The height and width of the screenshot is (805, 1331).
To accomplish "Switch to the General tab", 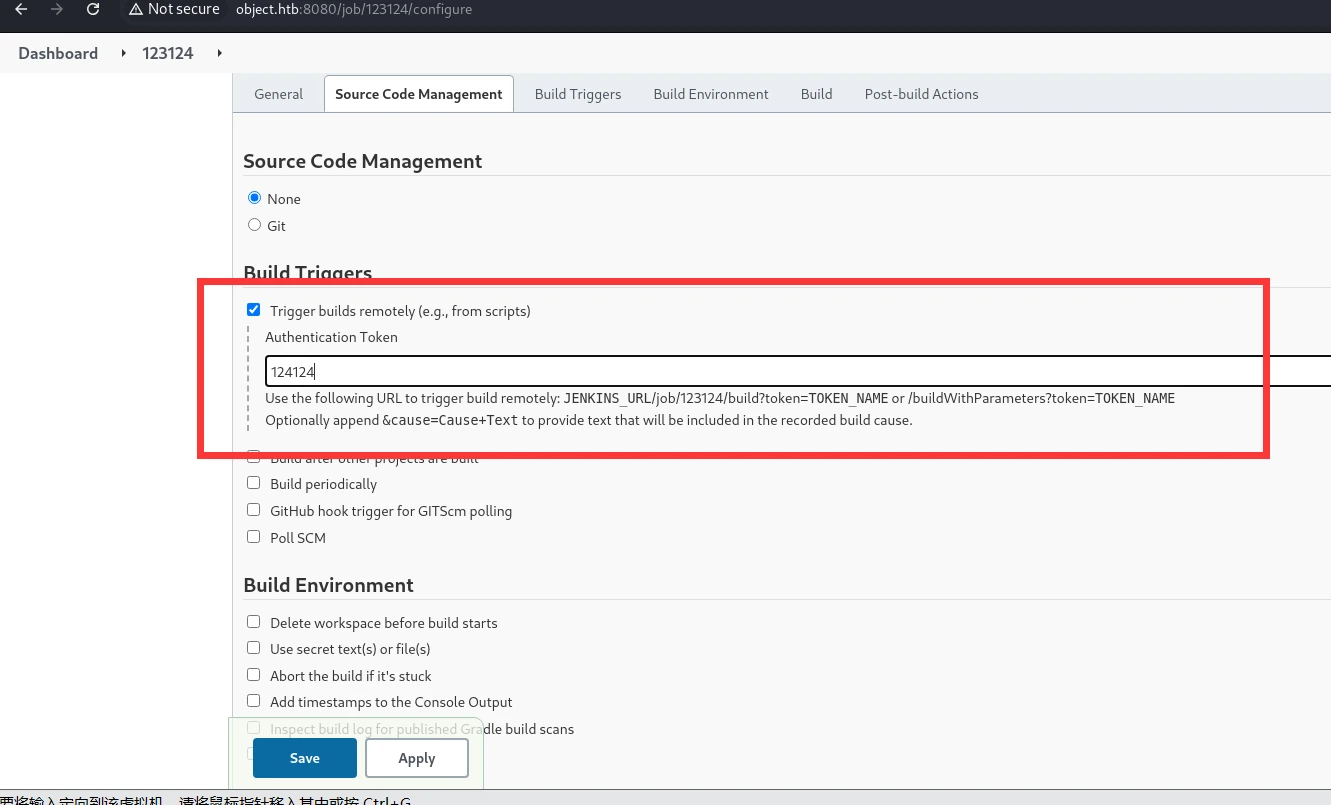I will 278,94.
